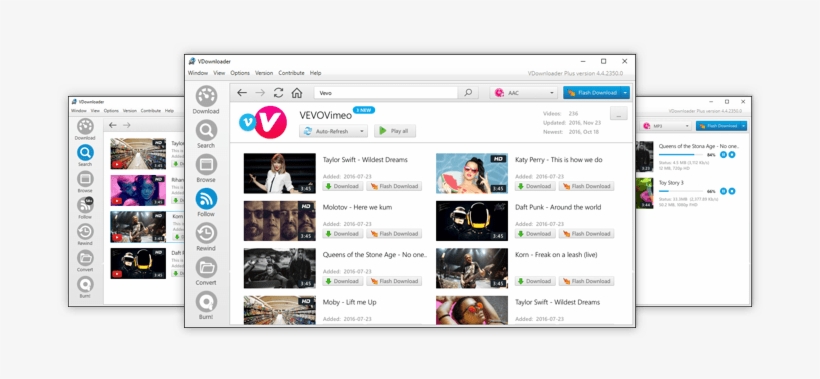Reload the page with the refresh icon

click(x=278, y=93)
